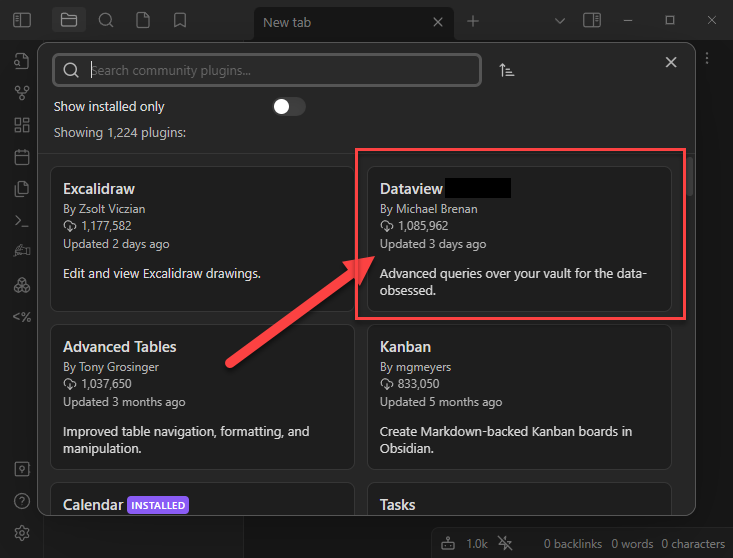This screenshot has width=733, height=558.
Task: Toggle Show installed only switch
Action: point(289,107)
